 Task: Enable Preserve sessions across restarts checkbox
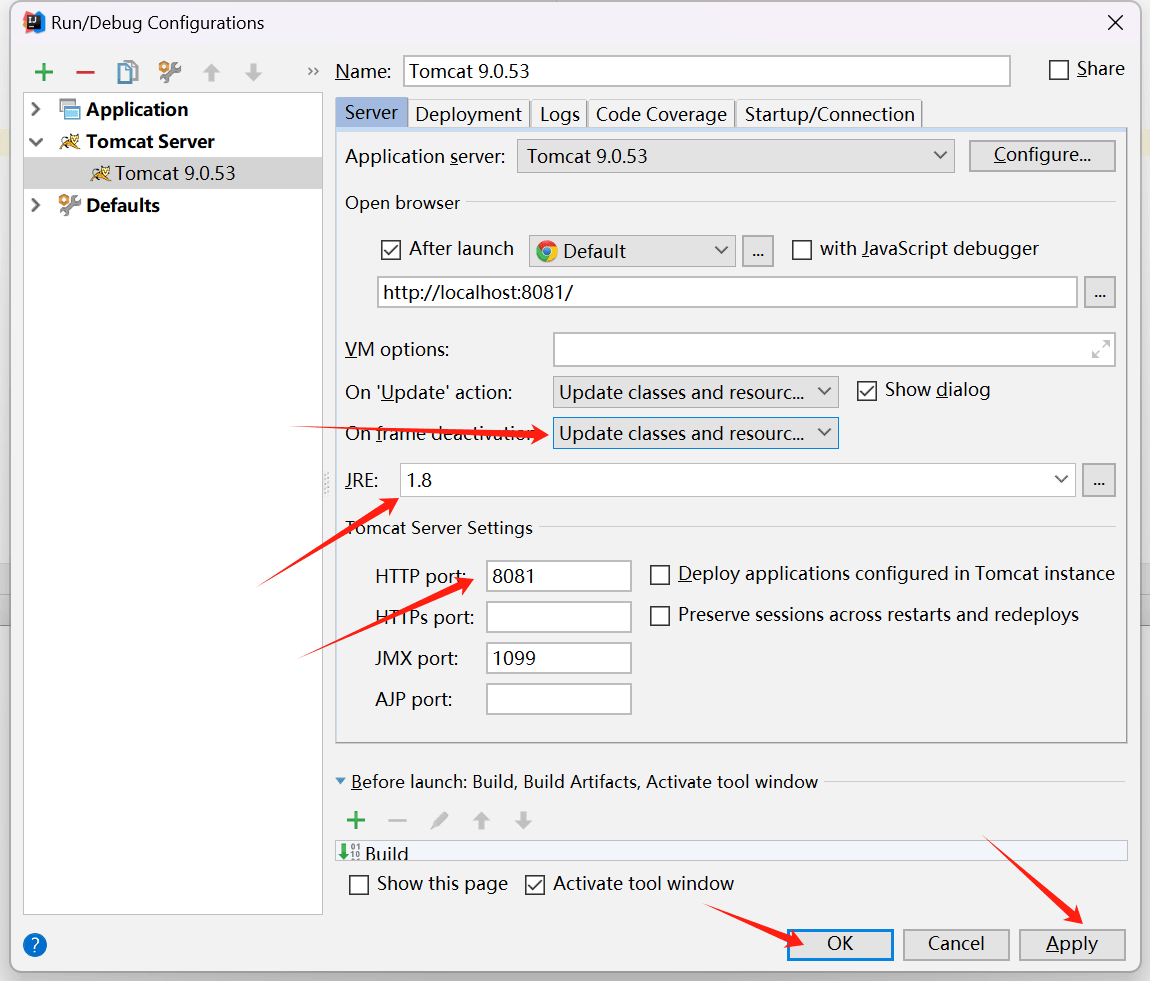[x=660, y=616]
